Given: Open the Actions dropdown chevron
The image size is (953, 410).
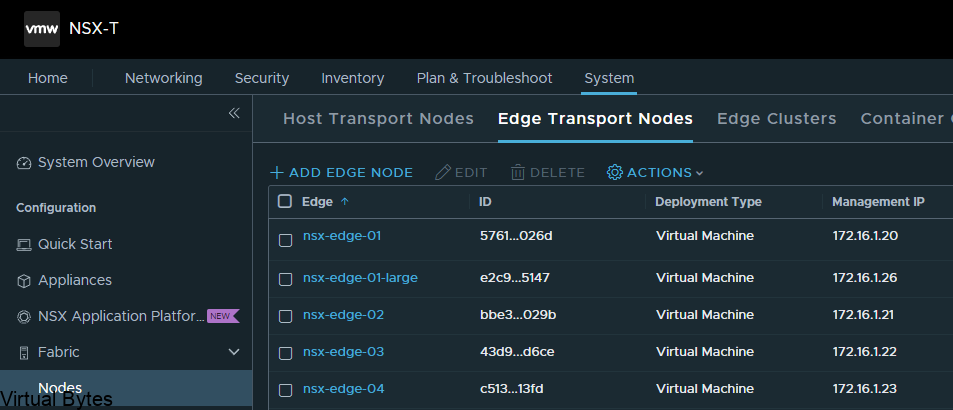Looking at the screenshot, I should tap(699, 173).
